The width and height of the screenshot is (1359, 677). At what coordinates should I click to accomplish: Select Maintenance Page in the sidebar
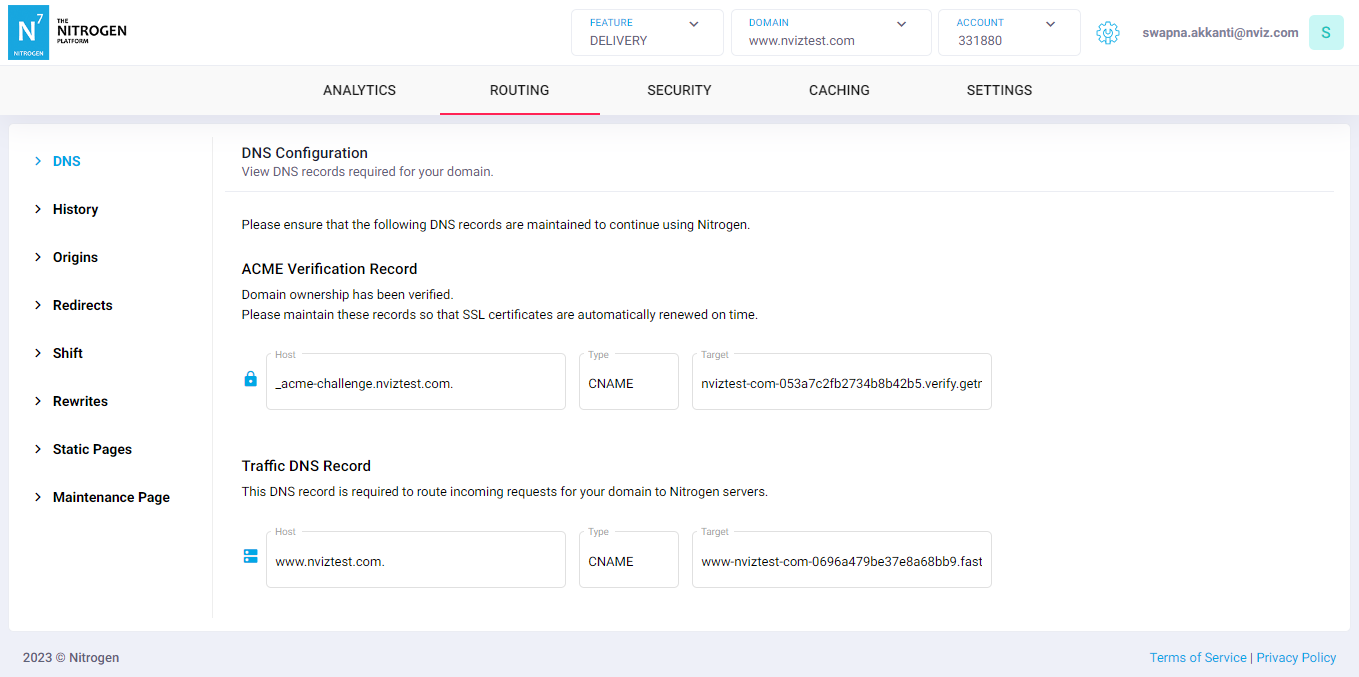(111, 497)
